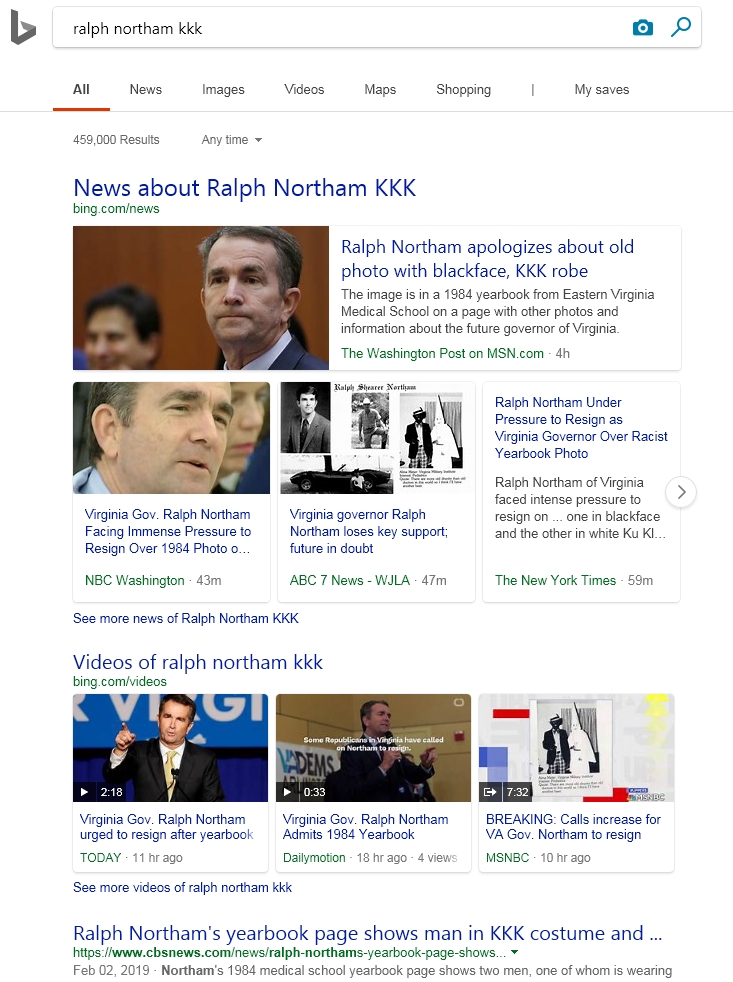Advance news carousel with right chevron

pos(682,492)
